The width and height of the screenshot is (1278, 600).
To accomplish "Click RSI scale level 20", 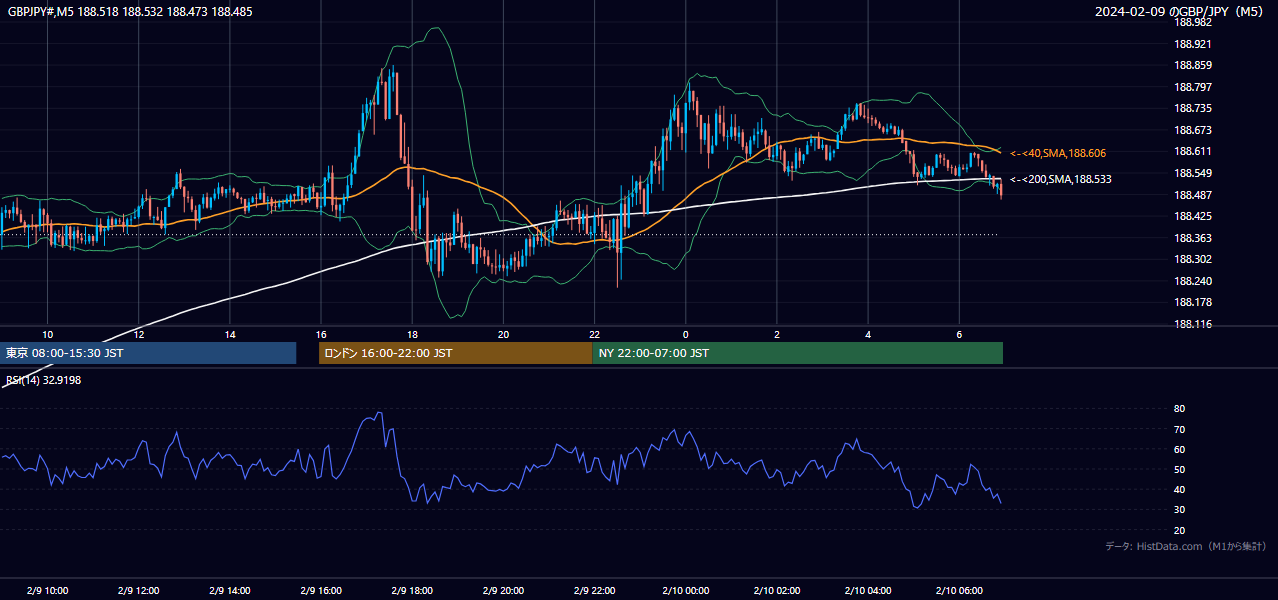I will point(1179,530).
